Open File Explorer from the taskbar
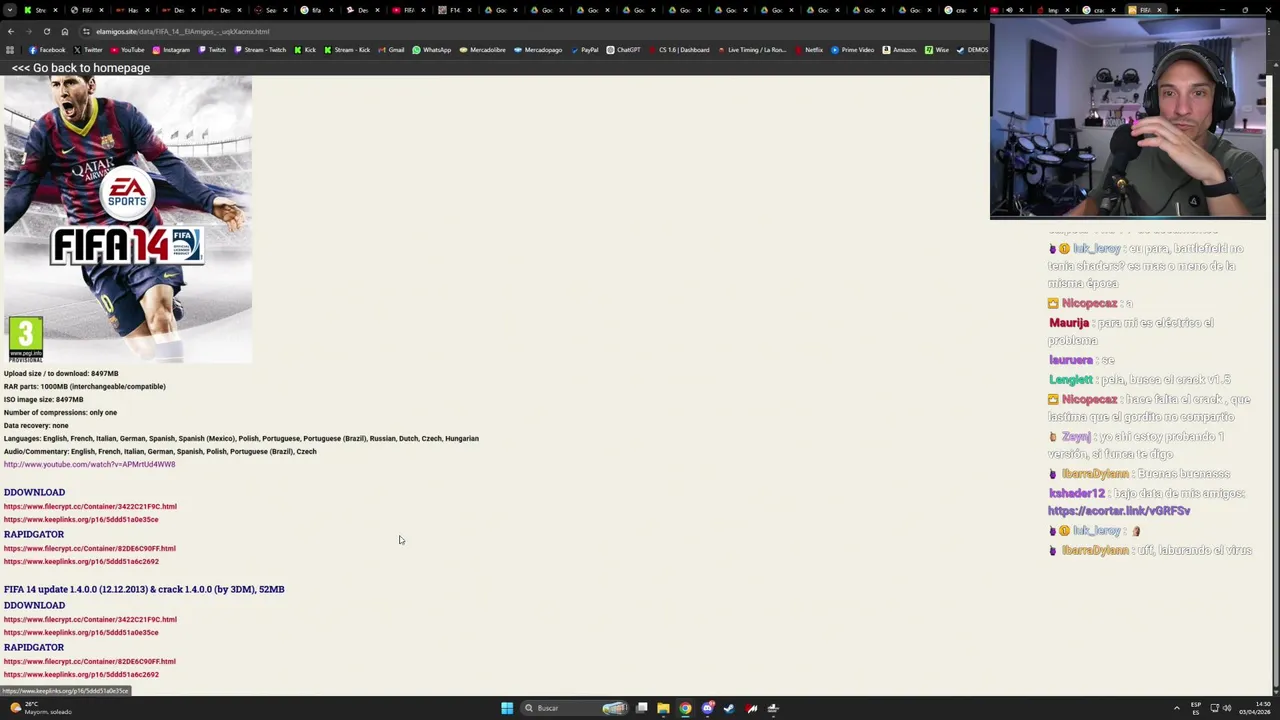The image size is (1280, 720). point(663,708)
